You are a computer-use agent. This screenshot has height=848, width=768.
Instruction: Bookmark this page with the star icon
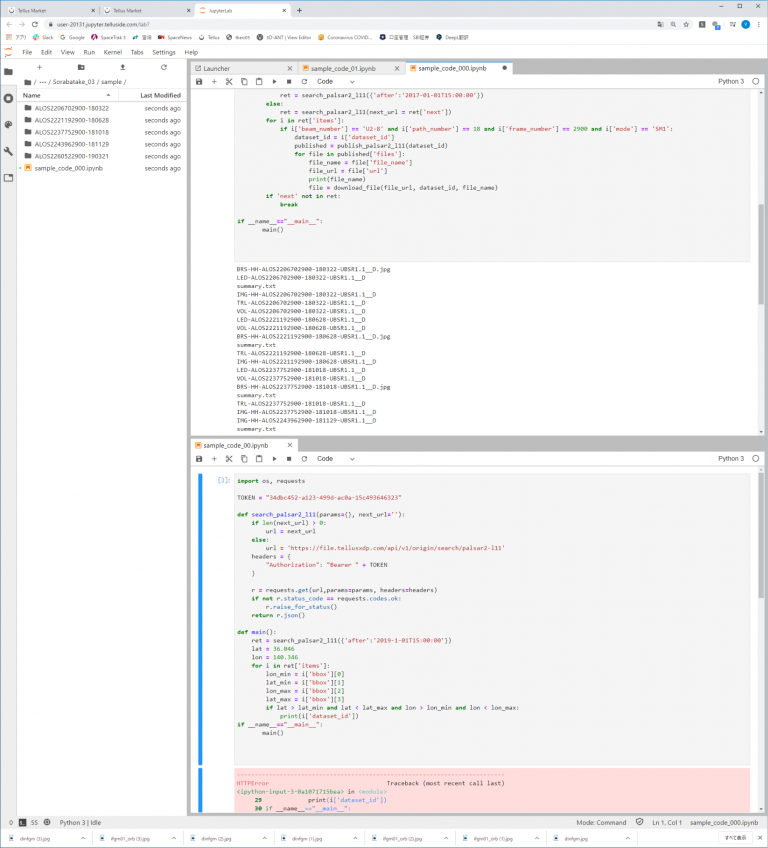point(686,24)
